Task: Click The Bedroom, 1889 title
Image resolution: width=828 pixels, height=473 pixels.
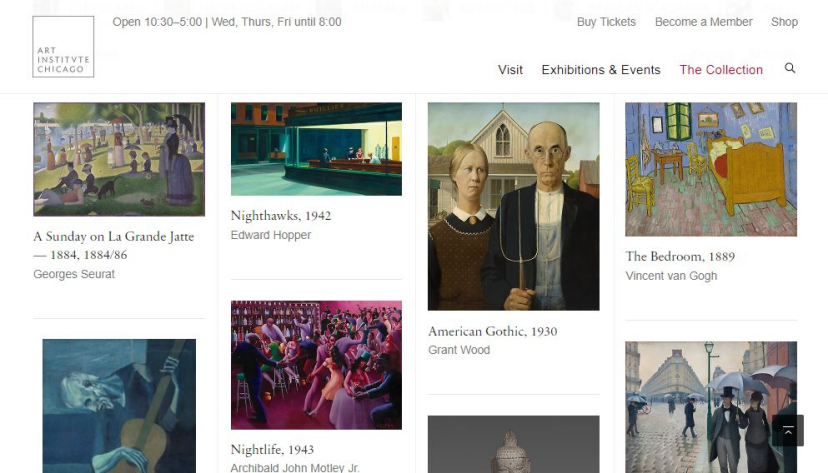Action: pyautogui.click(x=680, y=256)
